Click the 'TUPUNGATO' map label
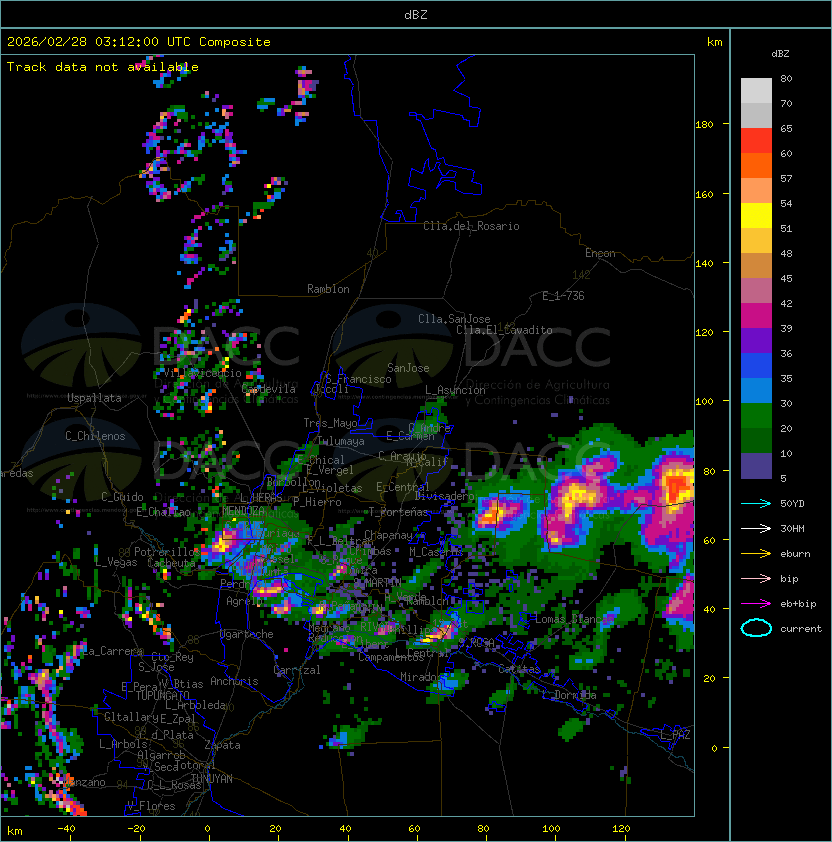 pos(162,696)
